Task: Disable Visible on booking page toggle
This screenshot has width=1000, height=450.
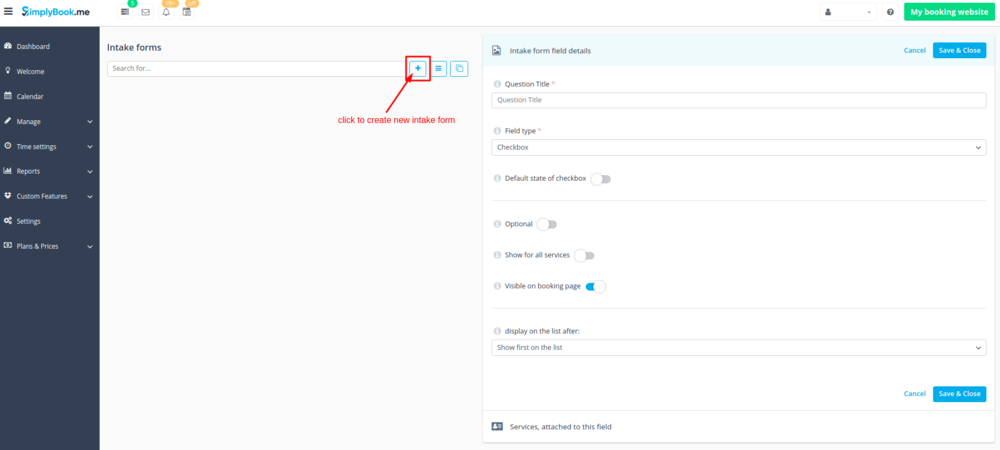Action: pos(595,286)
